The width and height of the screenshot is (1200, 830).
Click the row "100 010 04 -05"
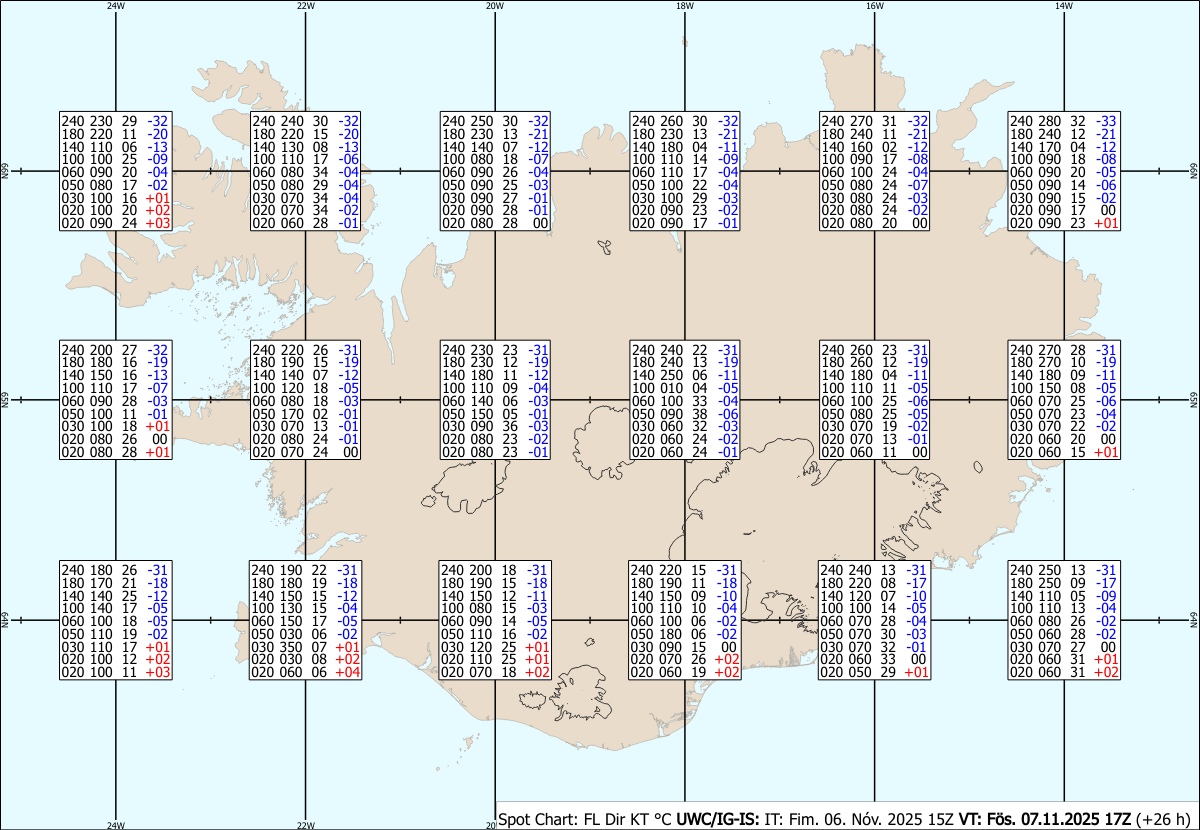pyautogui.click(x=686, y=388)
